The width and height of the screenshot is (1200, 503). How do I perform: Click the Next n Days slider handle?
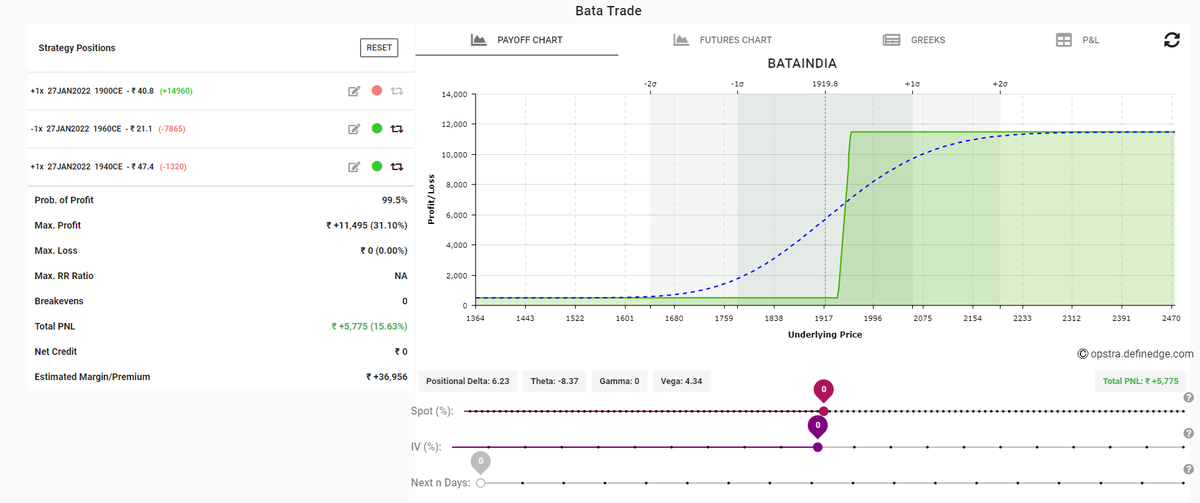tap(481, 482)
